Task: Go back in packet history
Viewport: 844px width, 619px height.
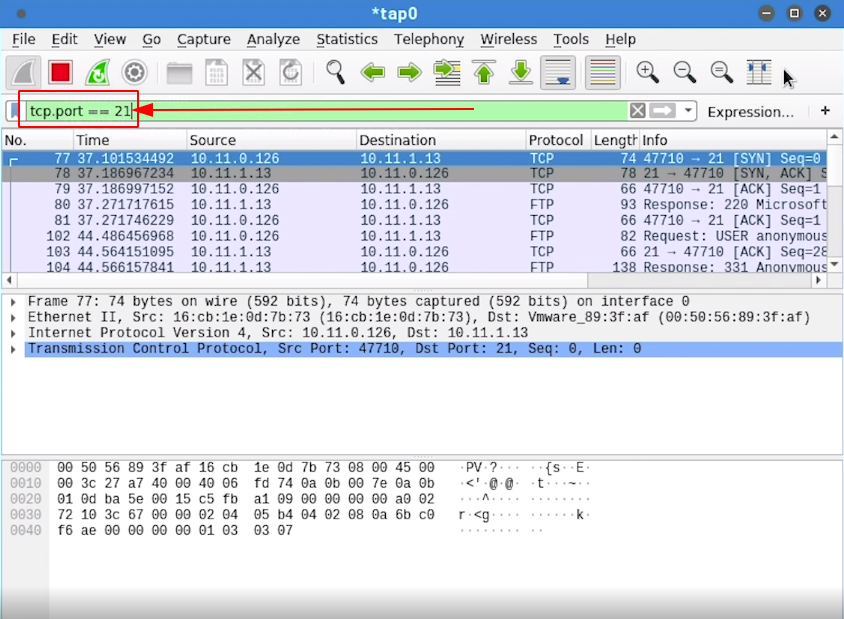Action: (x=373, y=72)
